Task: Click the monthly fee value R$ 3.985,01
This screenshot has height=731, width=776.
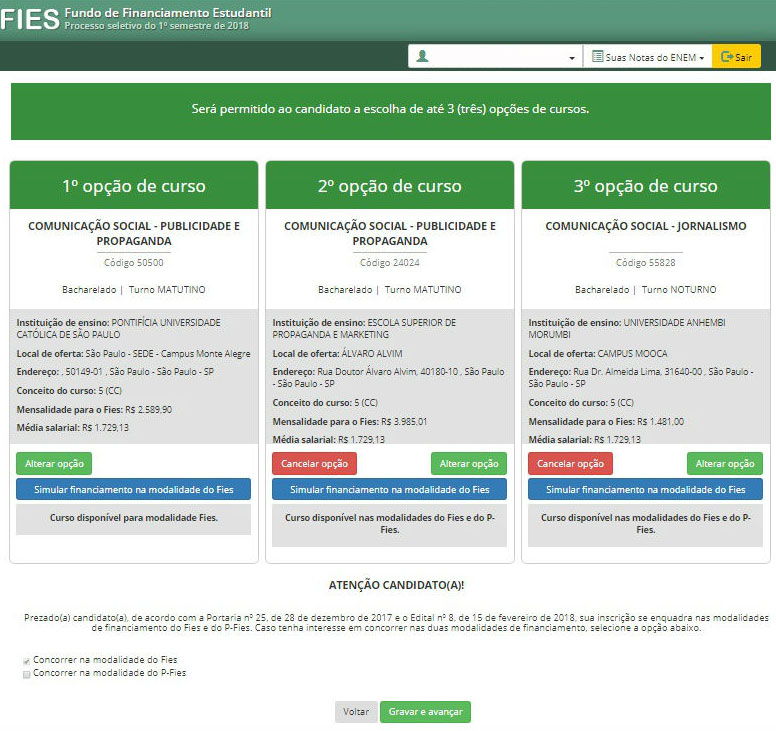Action: (404, 422)
